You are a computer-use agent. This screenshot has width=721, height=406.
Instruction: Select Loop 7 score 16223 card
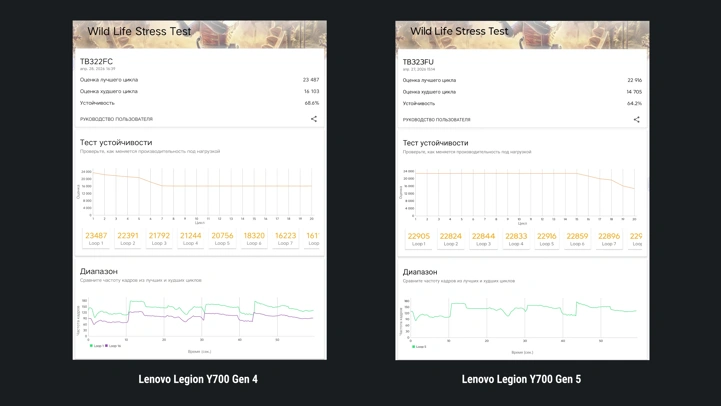(x=285, y=238)
